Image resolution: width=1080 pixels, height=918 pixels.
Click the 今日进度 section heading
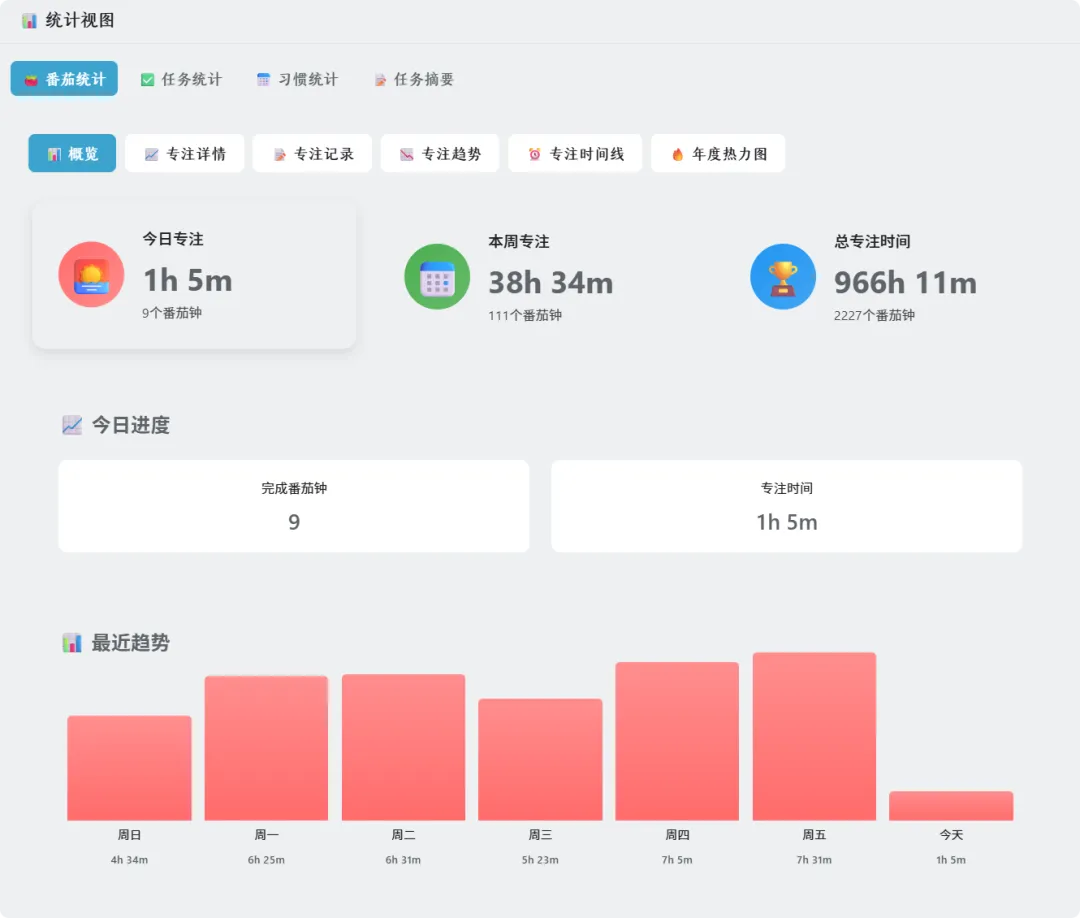coord(130,425)
